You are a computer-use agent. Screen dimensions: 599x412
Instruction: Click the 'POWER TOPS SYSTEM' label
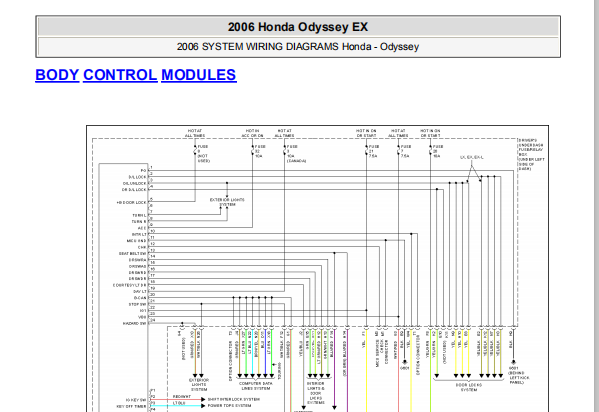click(229, 406)
